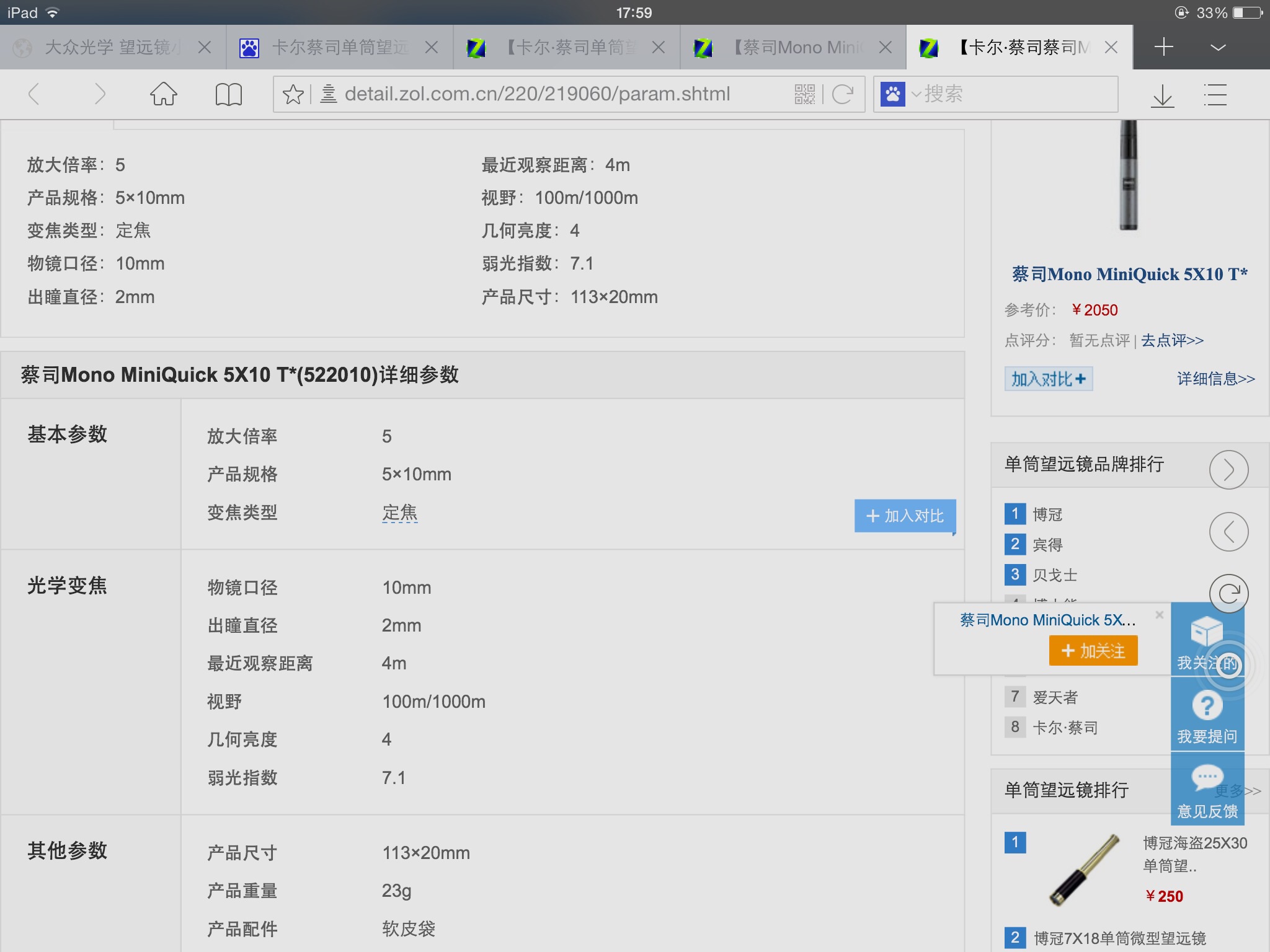Click the sidebar 加入对比+ button
The width and height of the screenshot is (1270, 952).
click(1049, 379)
